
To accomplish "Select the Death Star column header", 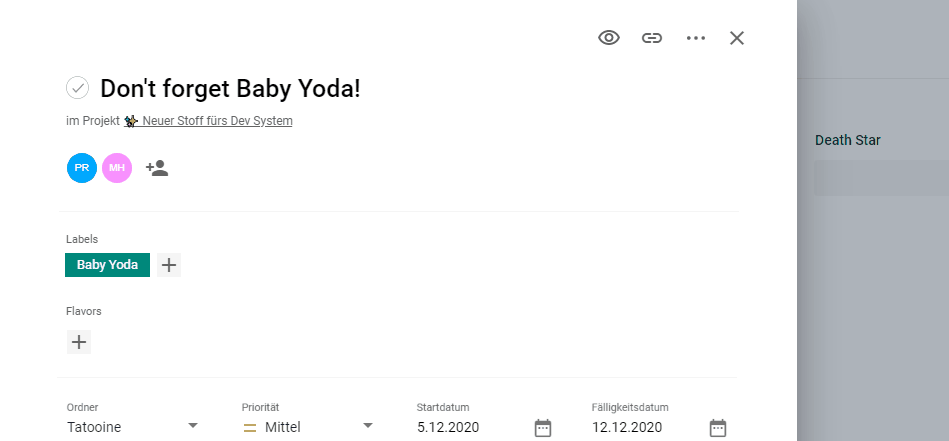I will 848,140.
